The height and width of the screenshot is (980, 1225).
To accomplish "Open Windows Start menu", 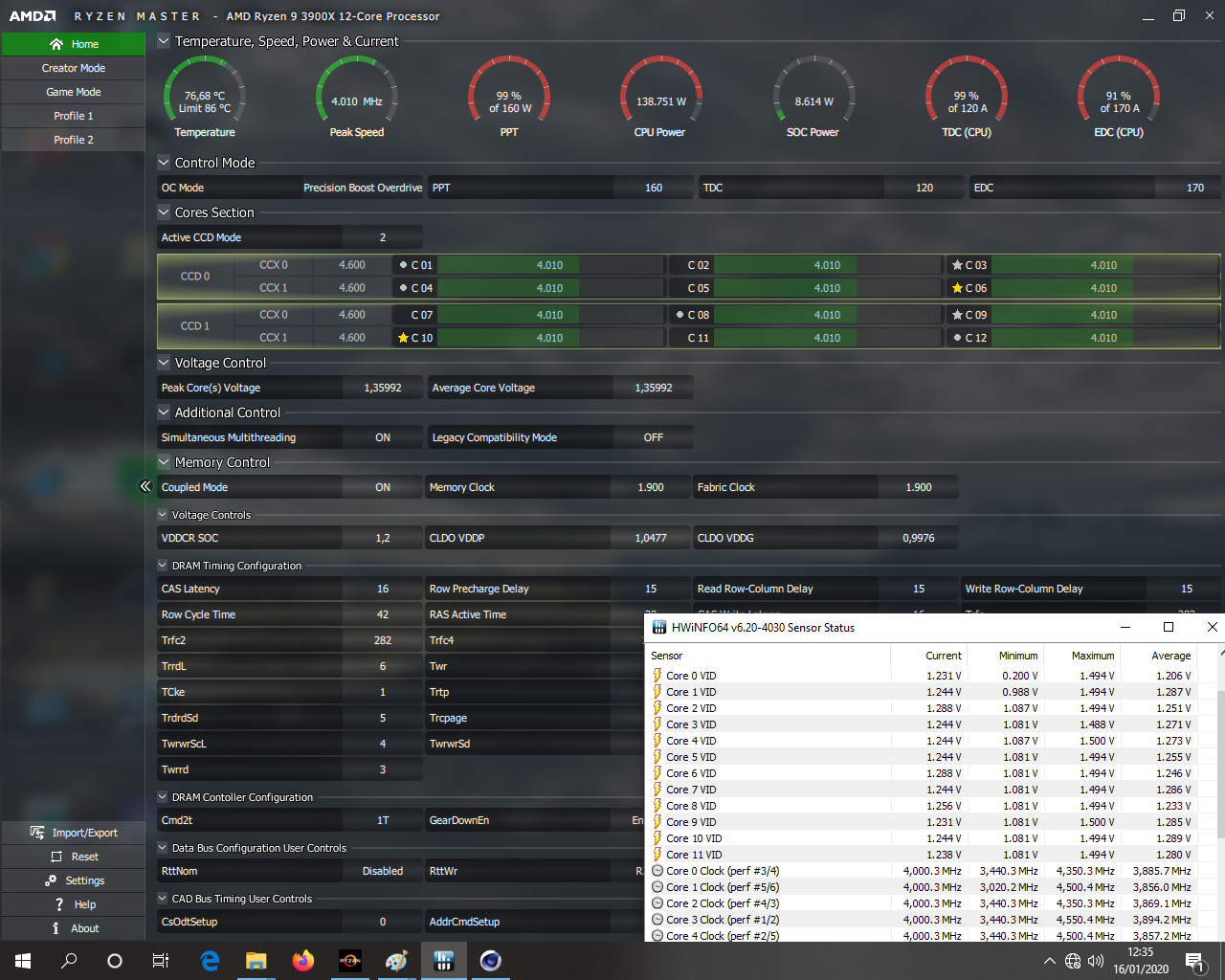I will click(x=23, y=961).
